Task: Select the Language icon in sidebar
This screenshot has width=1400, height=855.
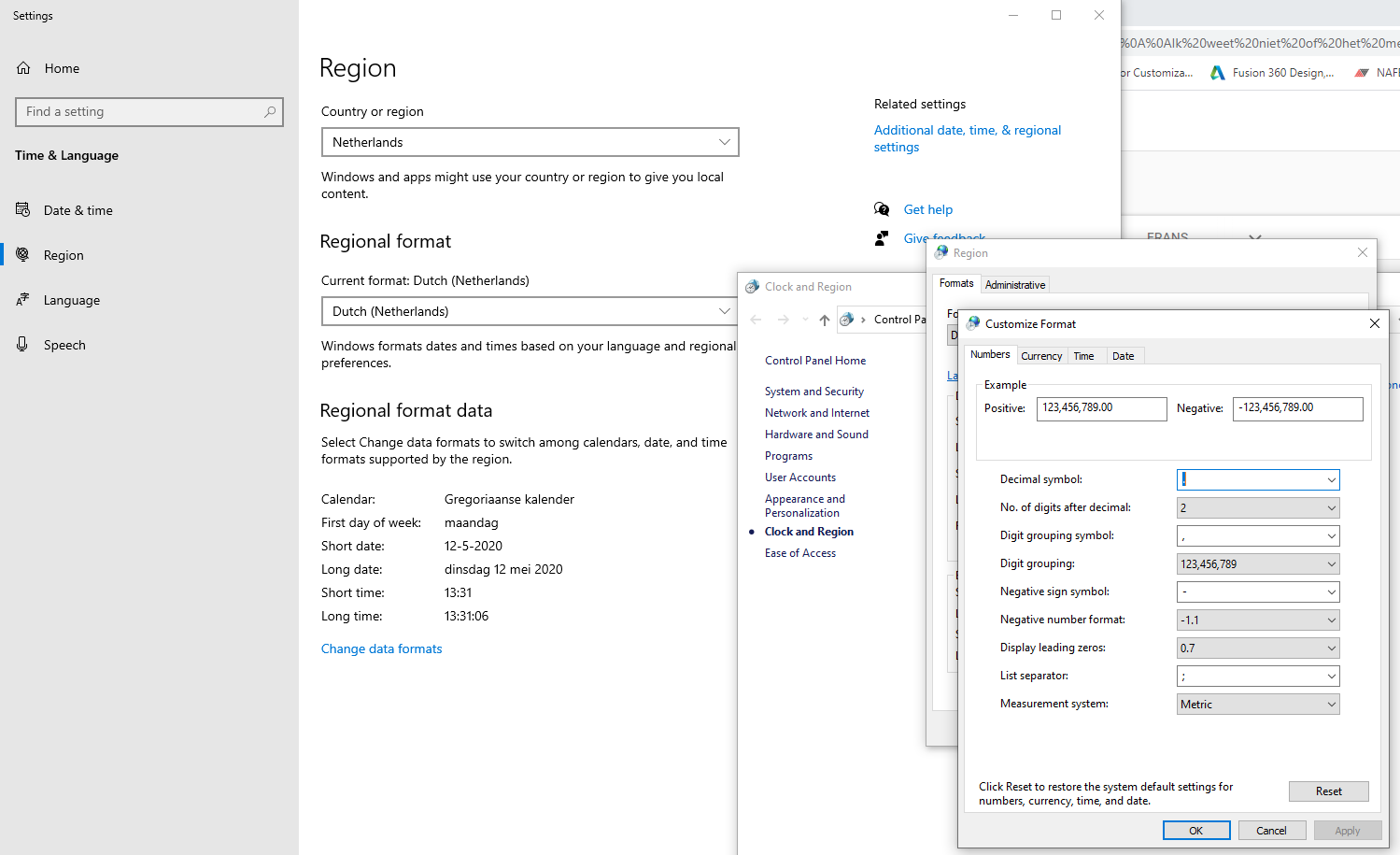Action: point(23,300)
